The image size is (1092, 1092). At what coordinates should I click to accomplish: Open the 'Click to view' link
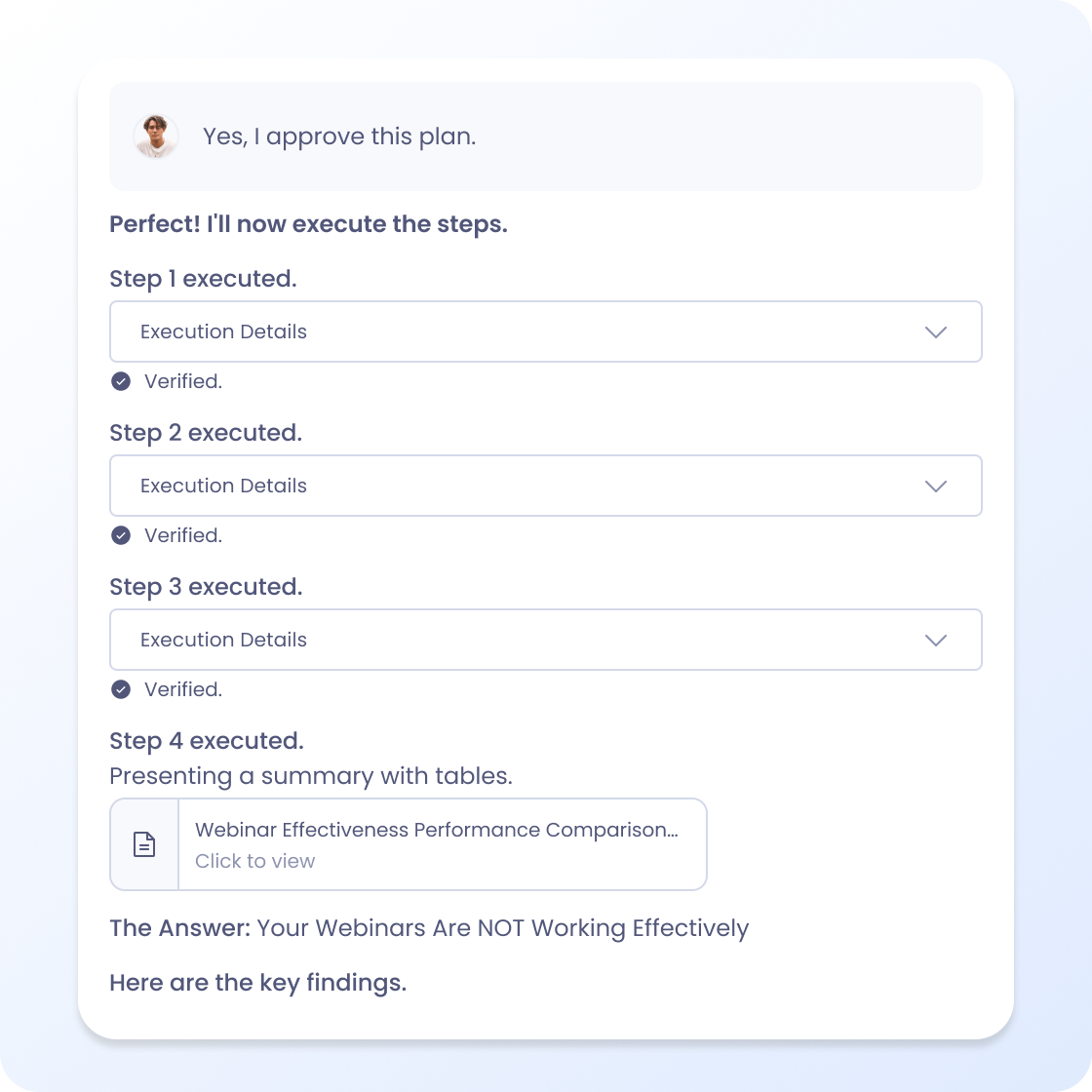coord(254,861)
